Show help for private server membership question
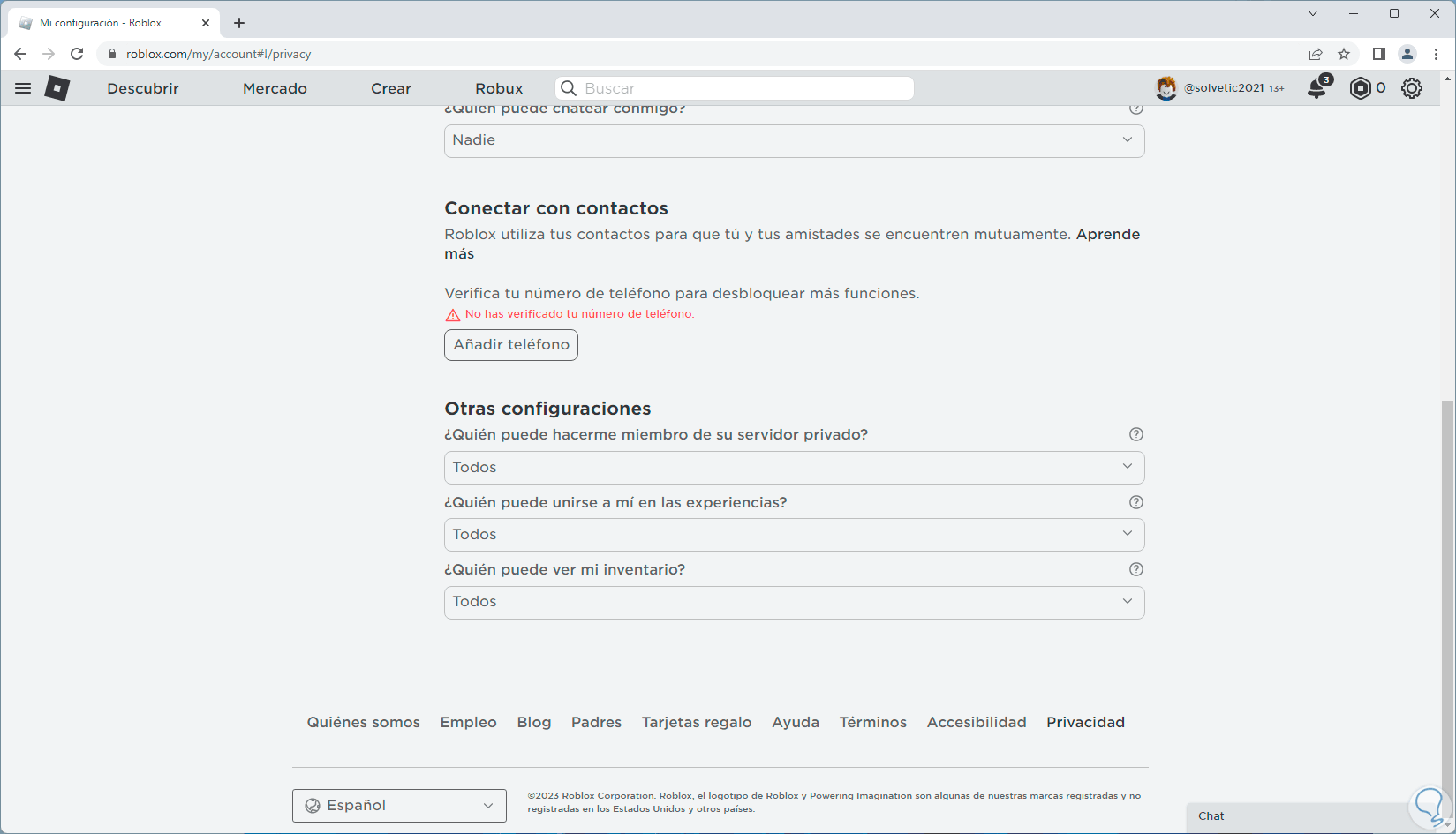1456x834 pixels. tap(1136, 434)
